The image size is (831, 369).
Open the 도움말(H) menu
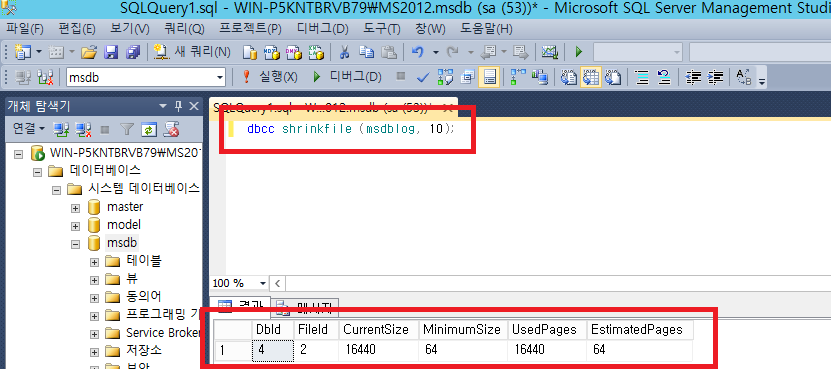click(486, 28)
